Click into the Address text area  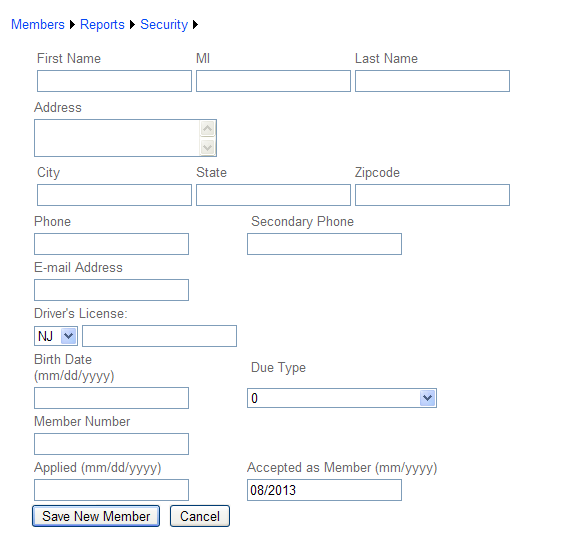click(x=117, y=138)
